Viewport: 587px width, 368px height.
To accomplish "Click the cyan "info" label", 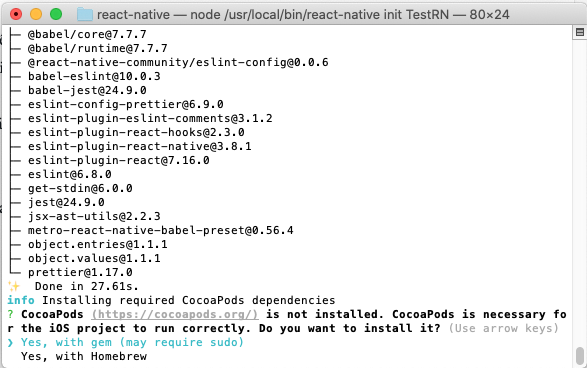I will click(21, 300).
